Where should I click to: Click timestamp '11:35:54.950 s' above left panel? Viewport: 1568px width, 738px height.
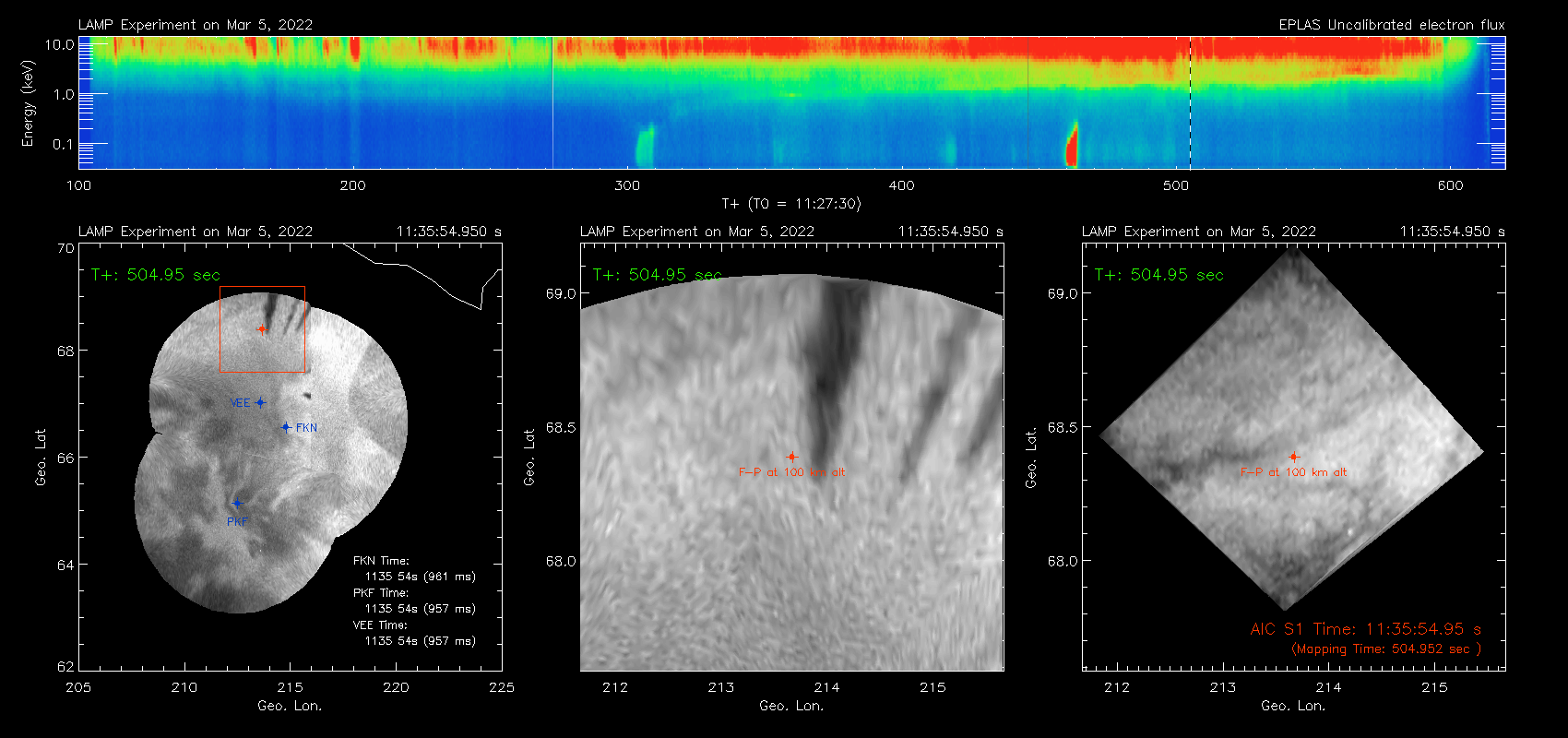pos(449,232)
